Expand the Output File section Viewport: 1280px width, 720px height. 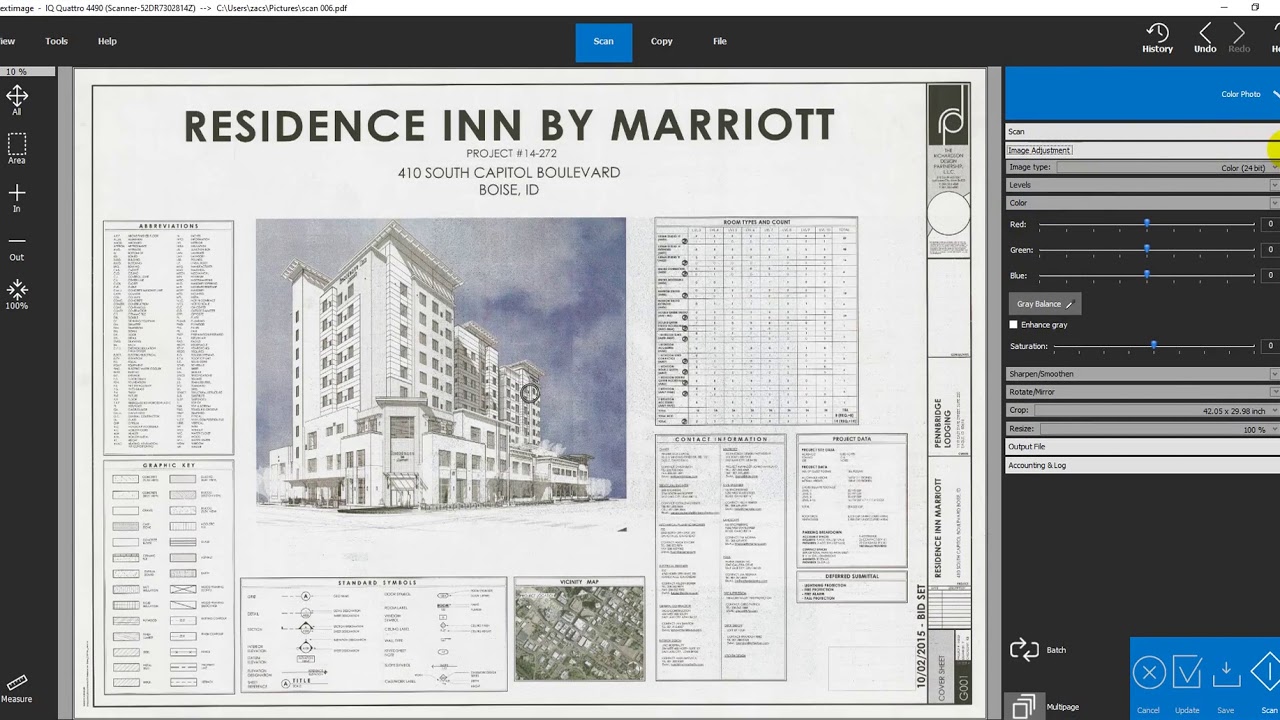pyautogui.click(x=1142, y=447)
